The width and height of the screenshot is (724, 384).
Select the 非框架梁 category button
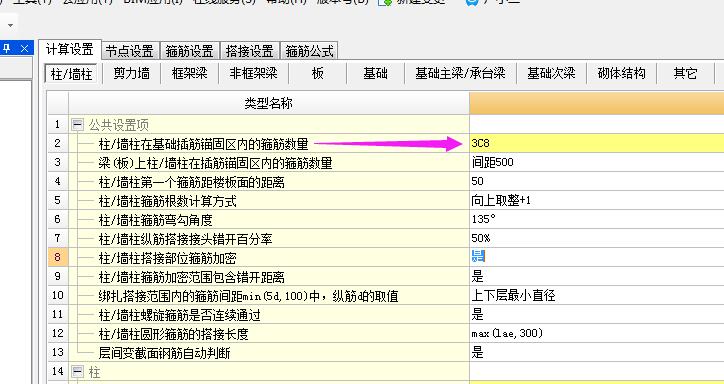(253, 73)
